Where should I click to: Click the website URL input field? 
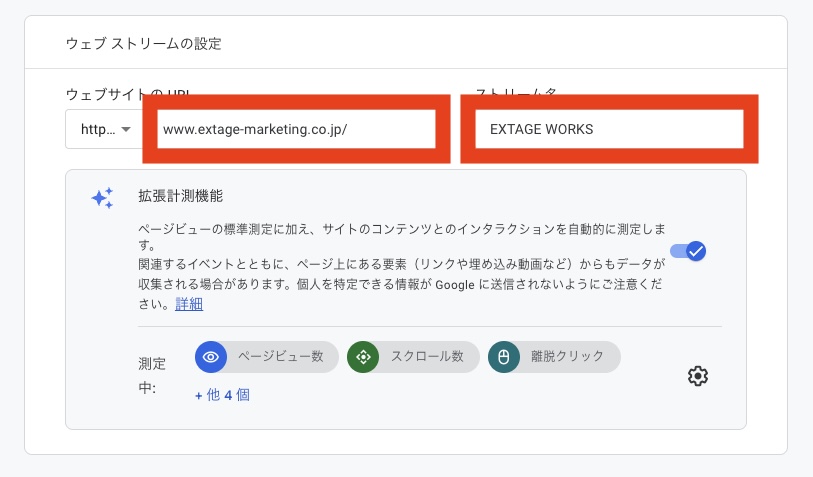[296, 129]
